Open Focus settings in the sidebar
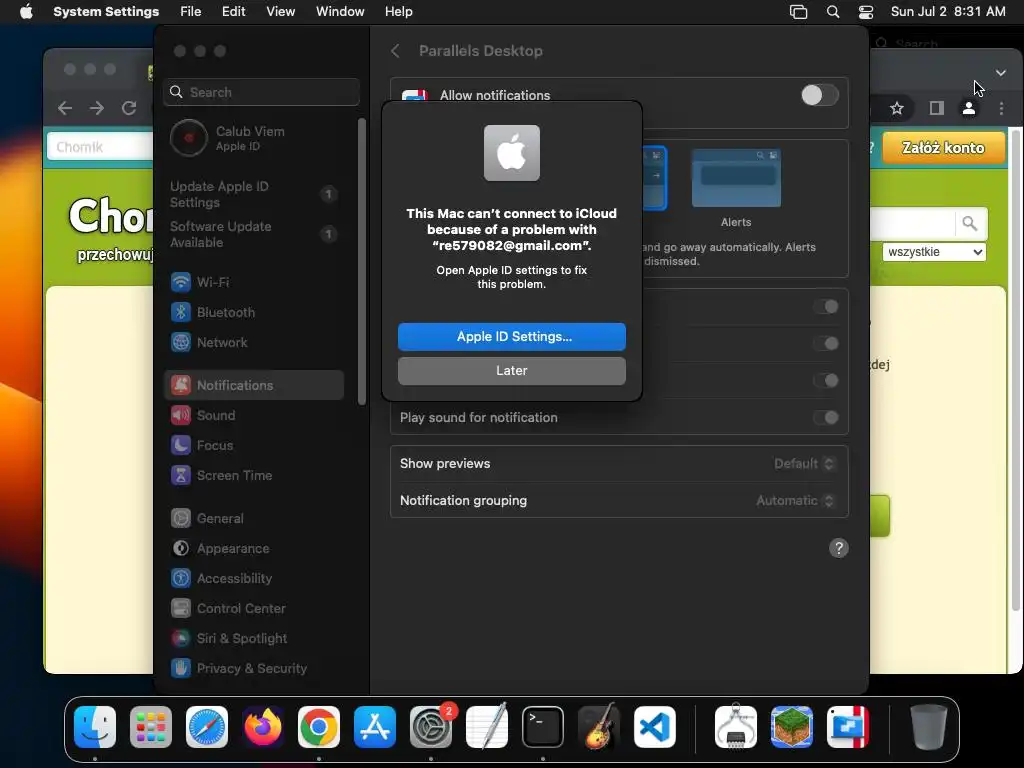1024x768 pixels. [x=253, y=445]
